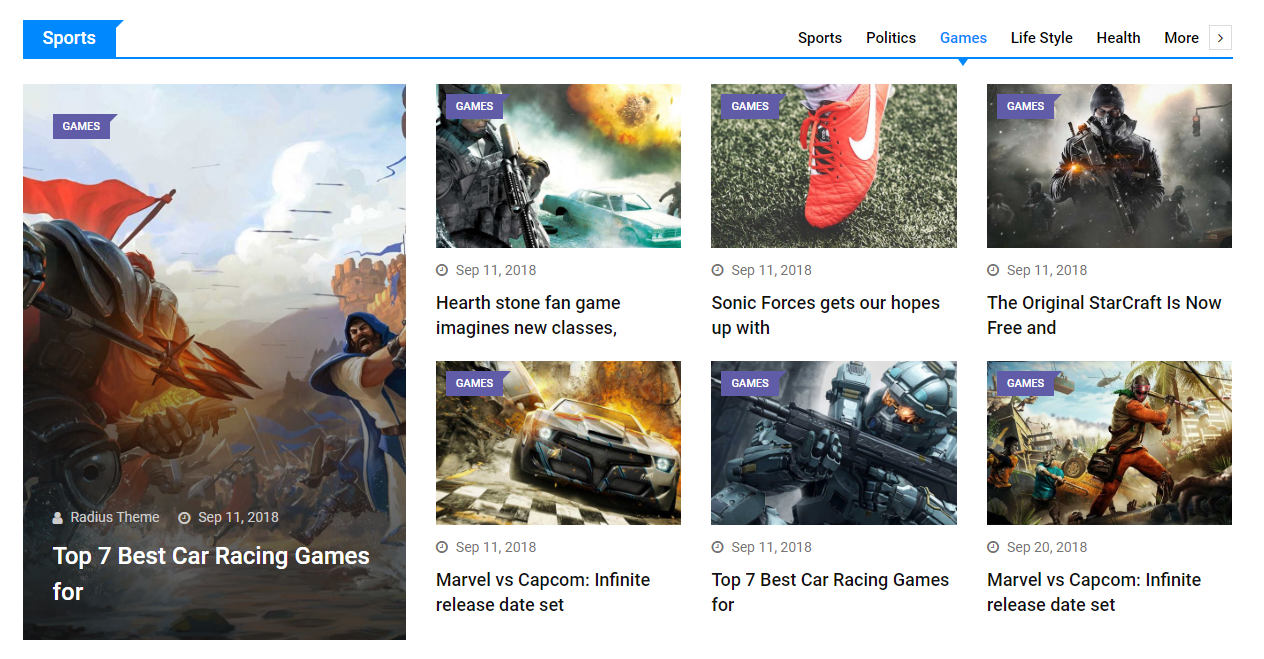Click clock icon above Sonic Forces title
Screen dimensions: 1264x659
click(717, 270)
